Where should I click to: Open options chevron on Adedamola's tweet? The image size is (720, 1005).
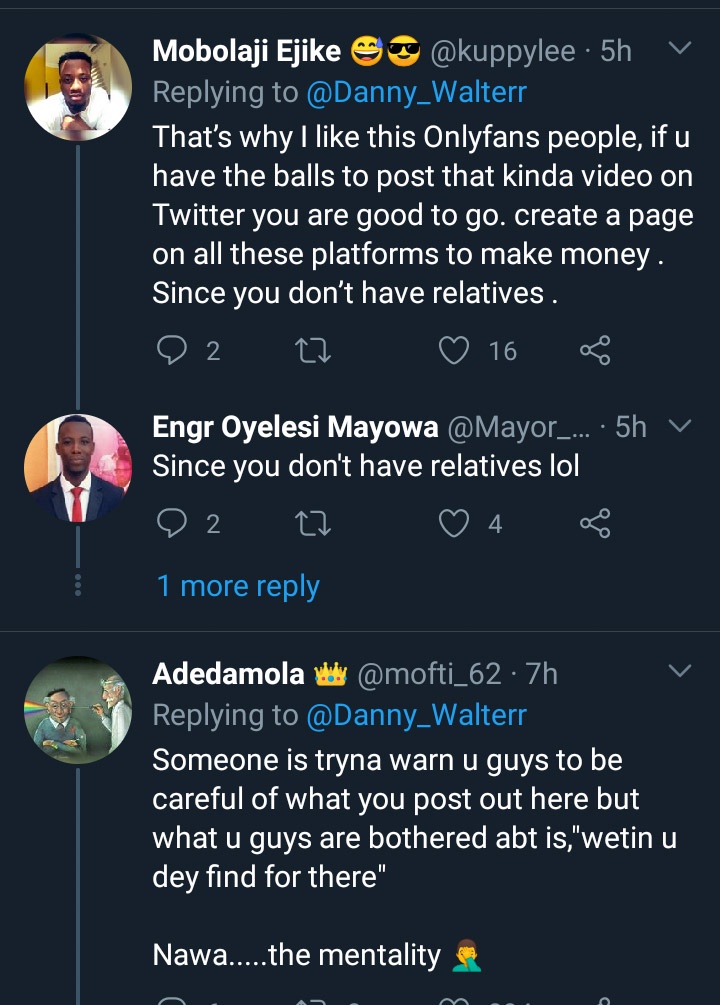coord(680,672)
